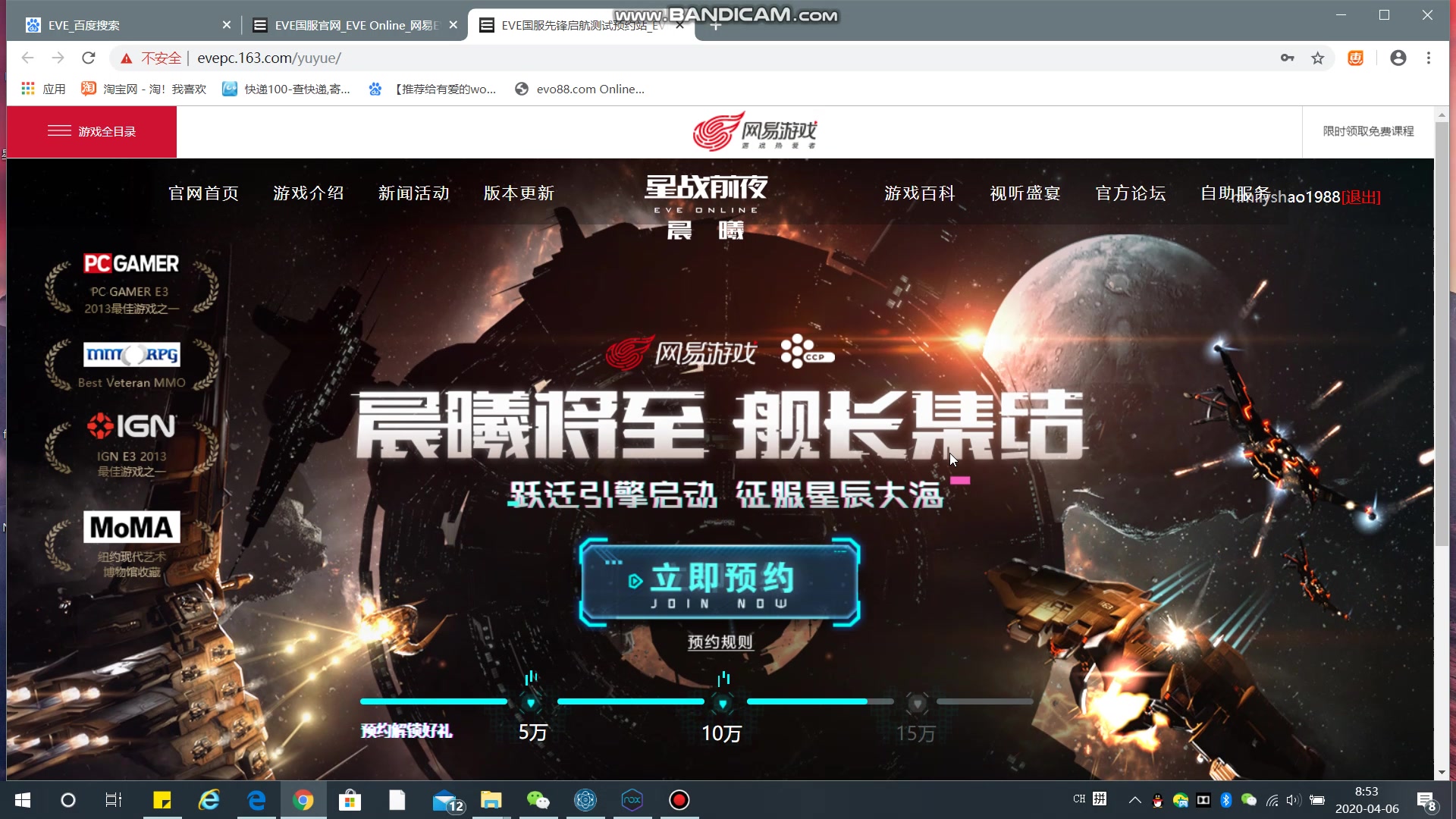Open 版本更新 in the site nav
The image size is (1456, 819).
click(519, 193)
